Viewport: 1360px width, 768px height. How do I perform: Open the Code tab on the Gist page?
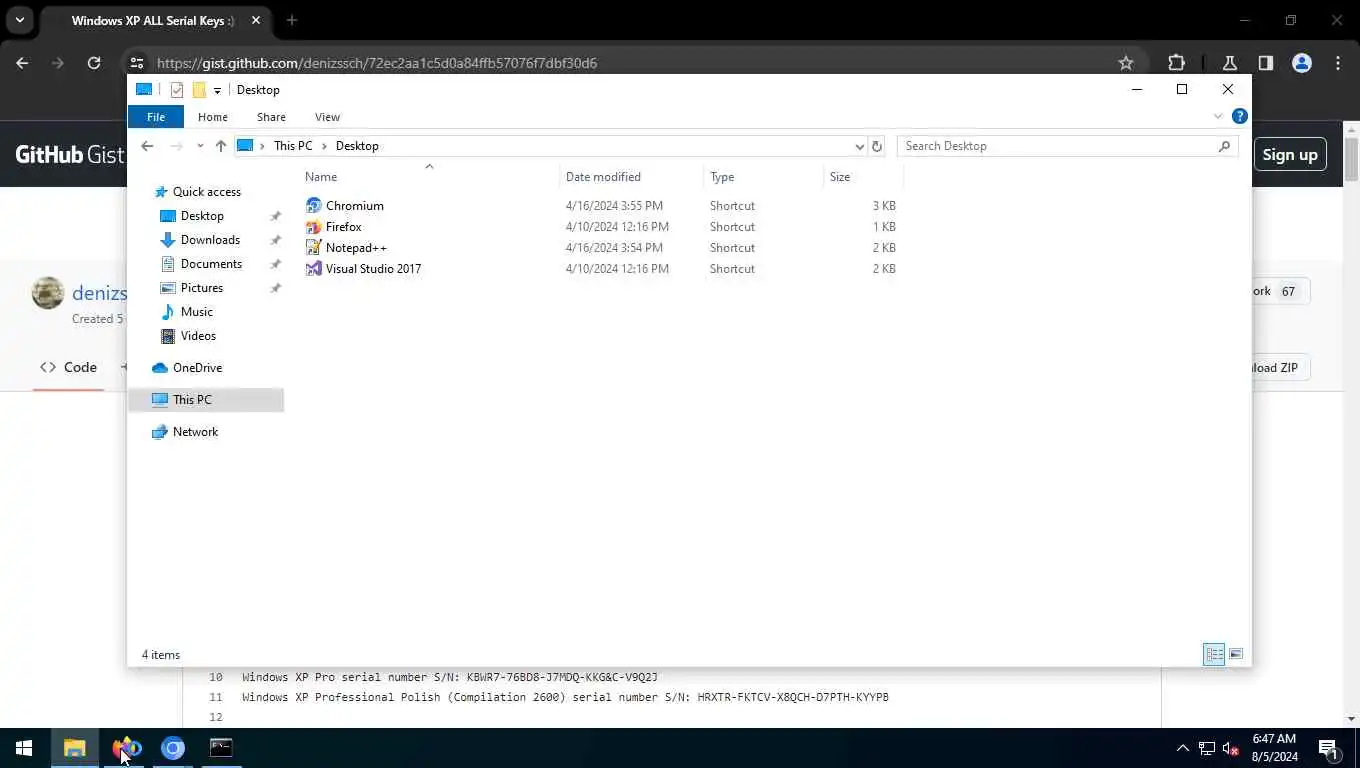click(68, 367)
